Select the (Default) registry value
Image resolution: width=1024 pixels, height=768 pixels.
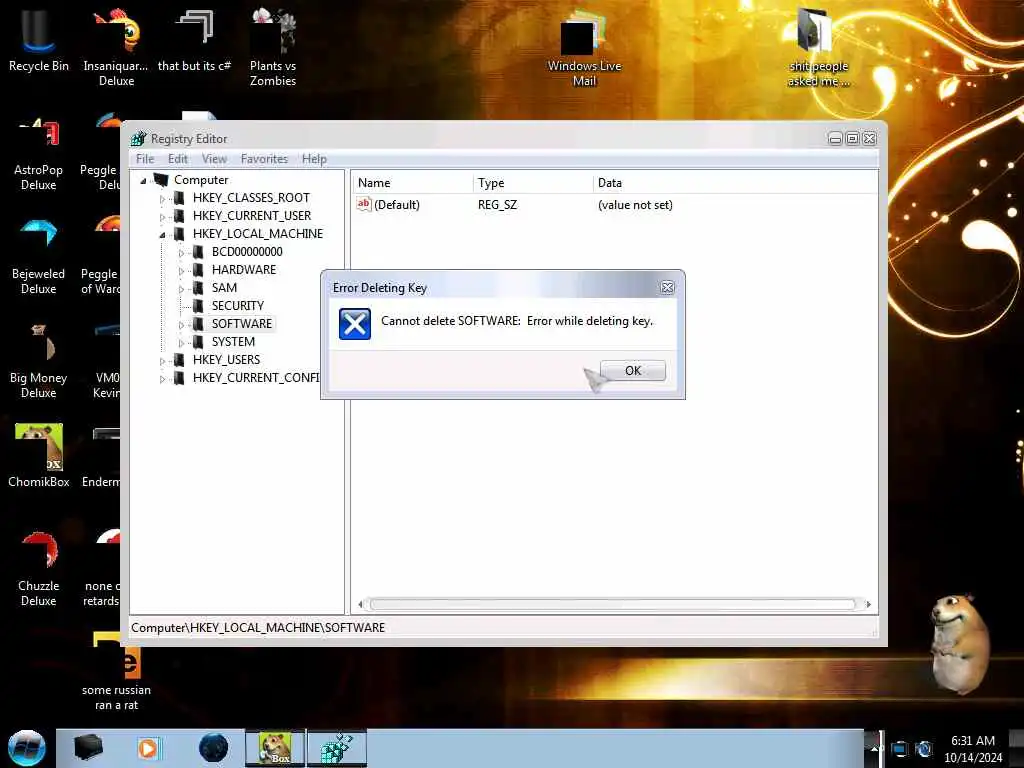[396, 204]
